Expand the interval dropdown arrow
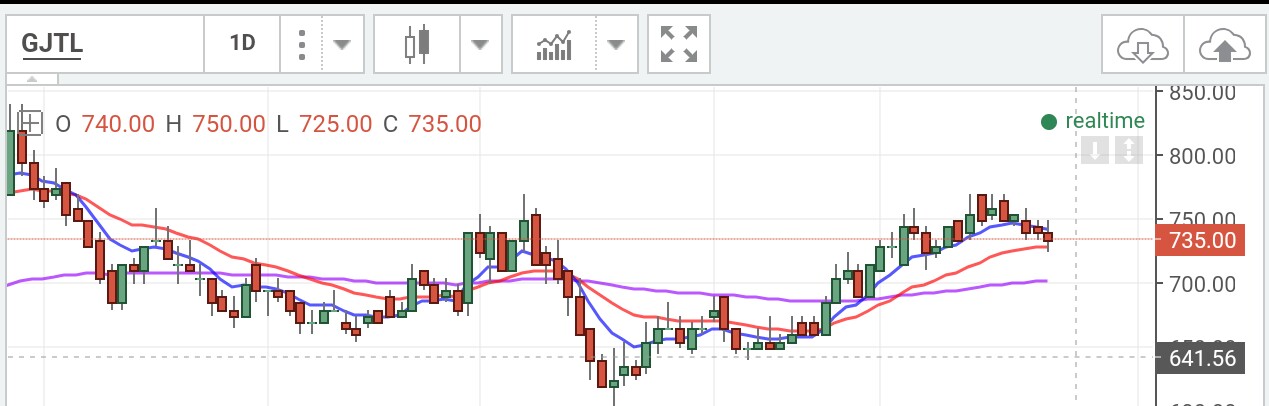 342,44
